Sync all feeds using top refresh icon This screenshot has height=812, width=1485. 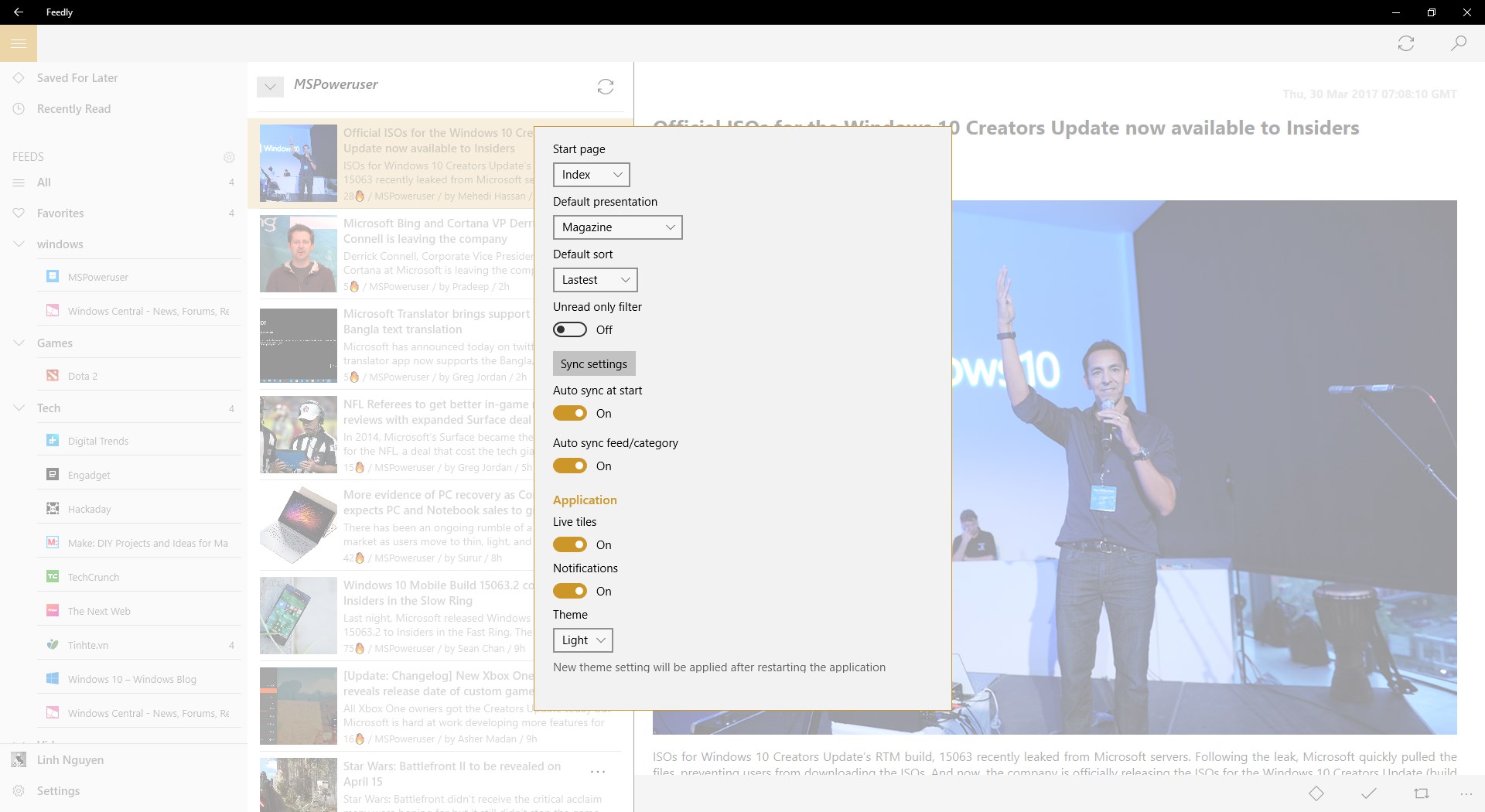tap(1406, 43)
